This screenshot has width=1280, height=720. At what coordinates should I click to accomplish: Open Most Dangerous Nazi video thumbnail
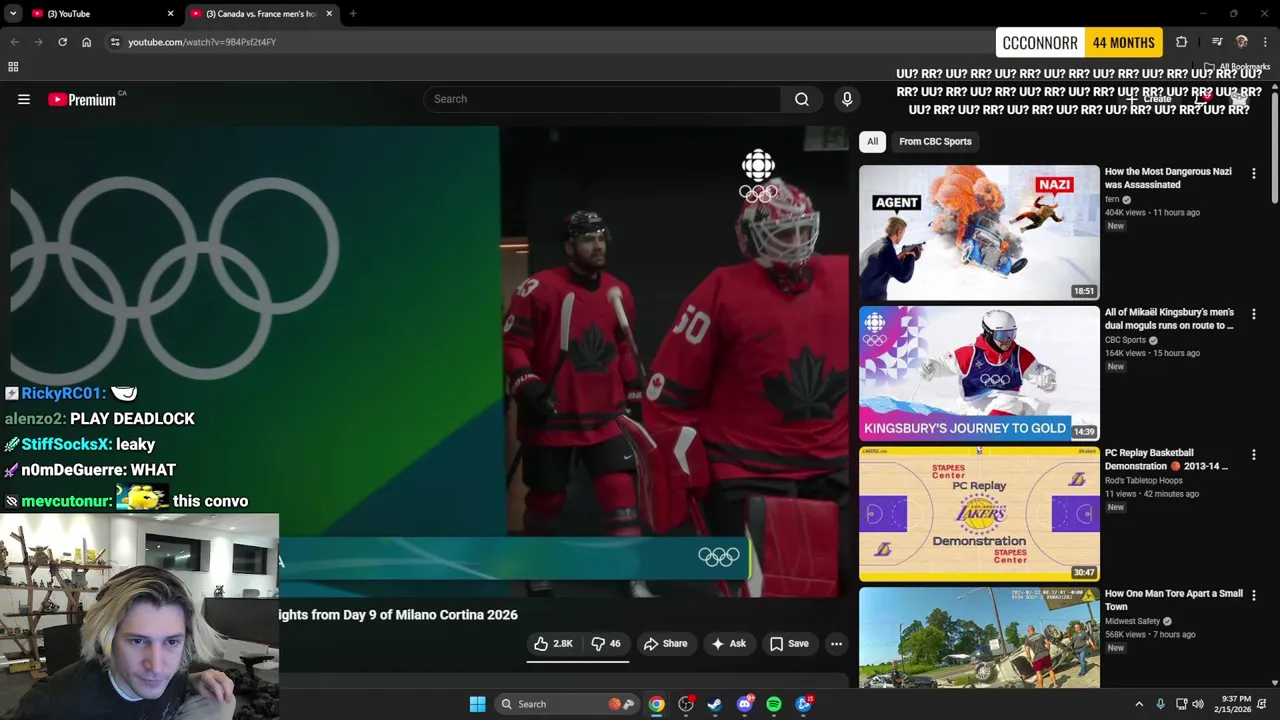point(979,232)
